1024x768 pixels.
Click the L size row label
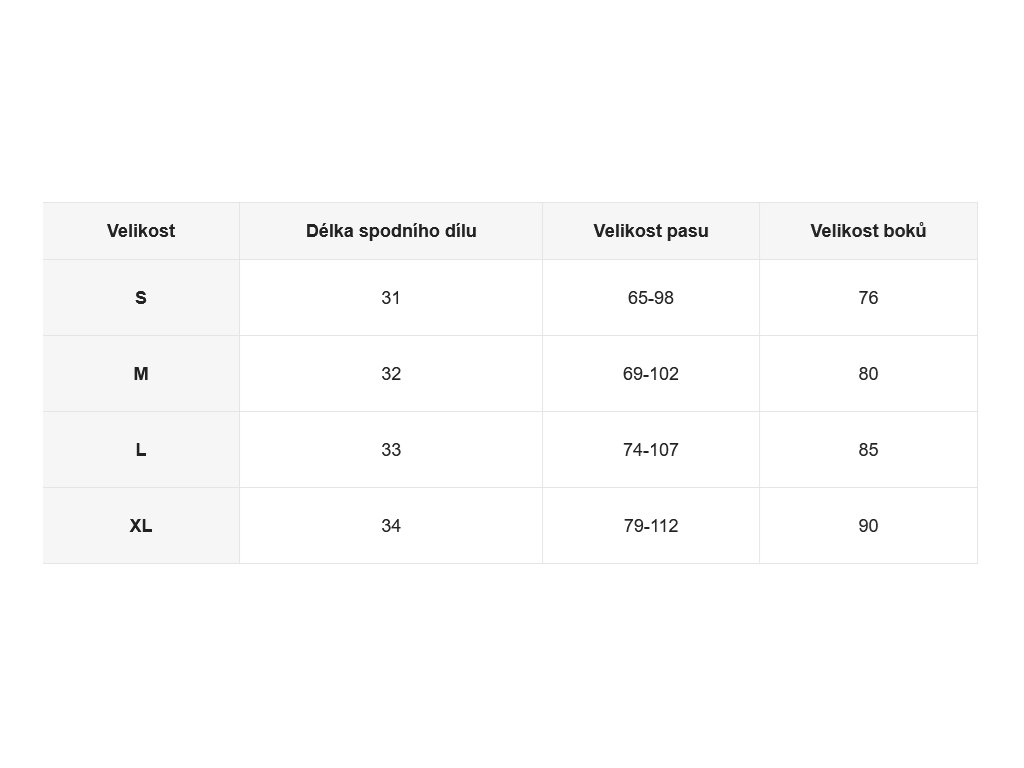[141, 450]
